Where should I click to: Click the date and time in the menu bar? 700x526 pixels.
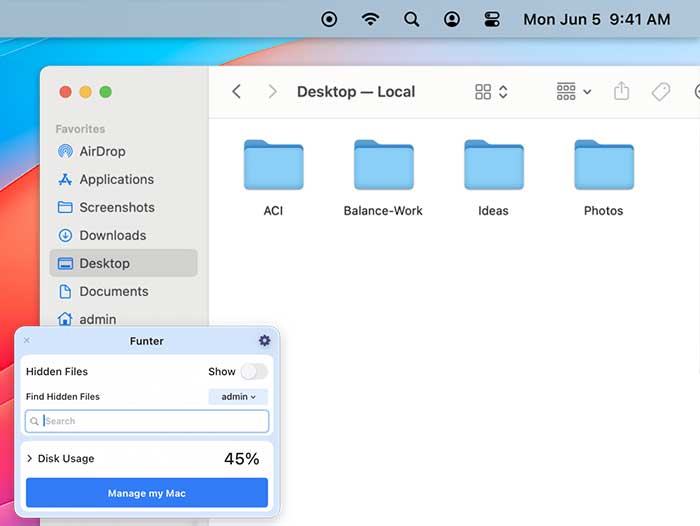597,19
